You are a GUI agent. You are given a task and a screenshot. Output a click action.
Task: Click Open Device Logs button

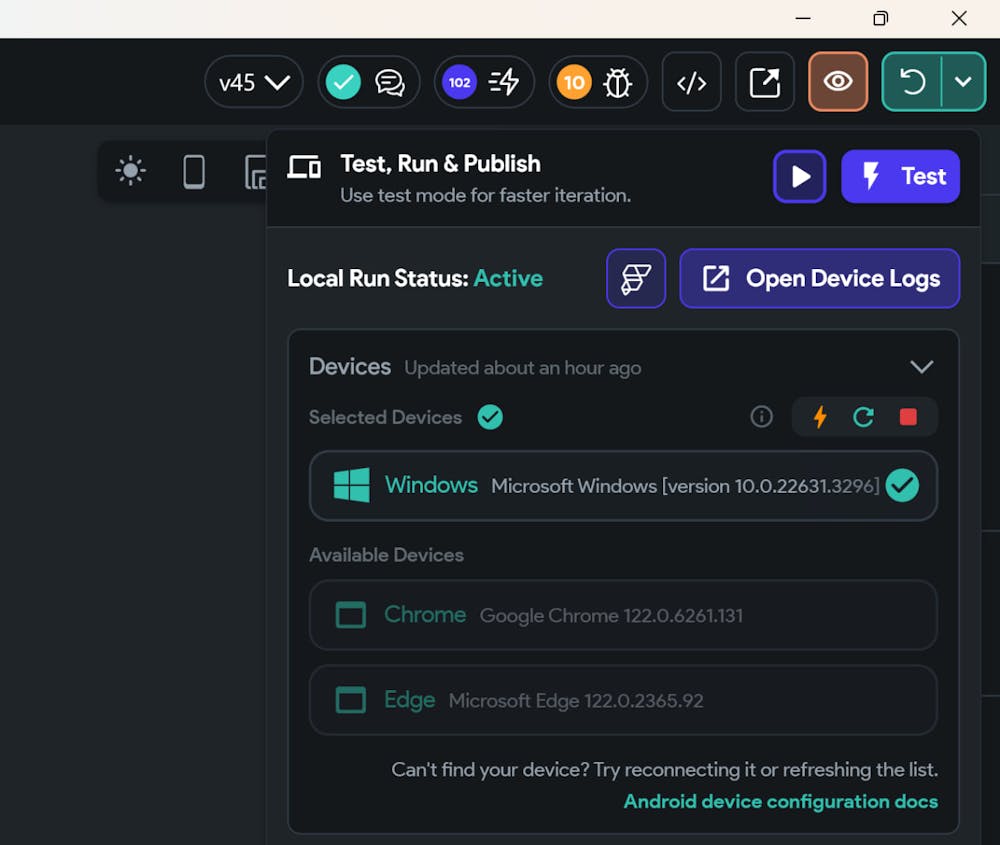click(x=820, y=278)
